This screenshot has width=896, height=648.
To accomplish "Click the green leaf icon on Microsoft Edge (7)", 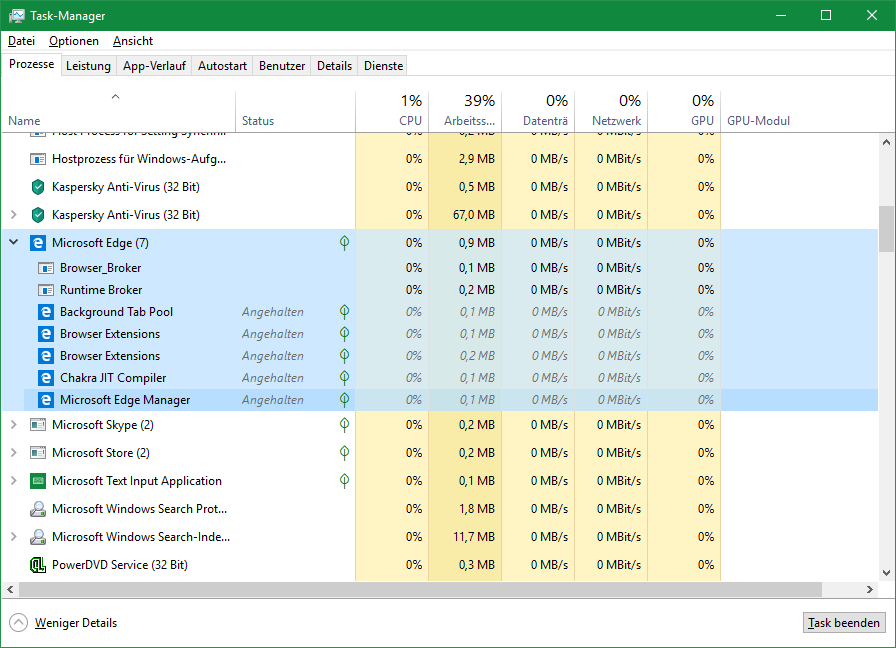I will (x=344, y=243).
